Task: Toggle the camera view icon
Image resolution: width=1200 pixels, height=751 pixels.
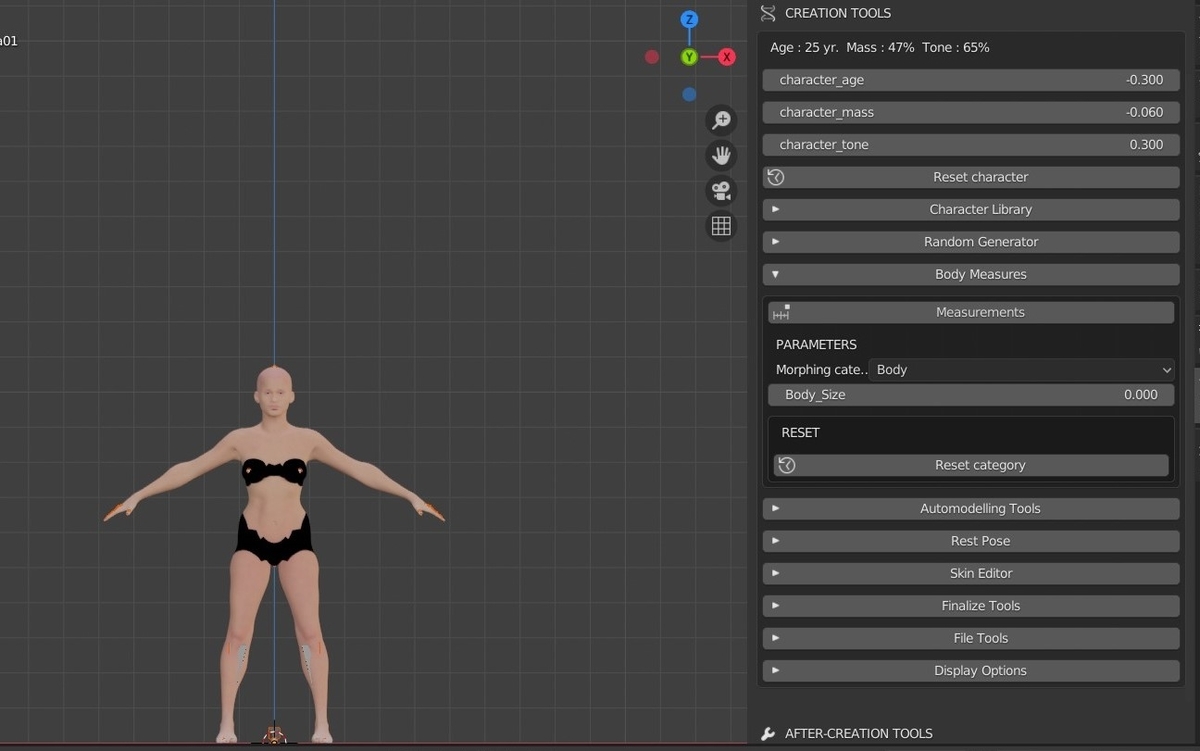Action: point(721,191)
